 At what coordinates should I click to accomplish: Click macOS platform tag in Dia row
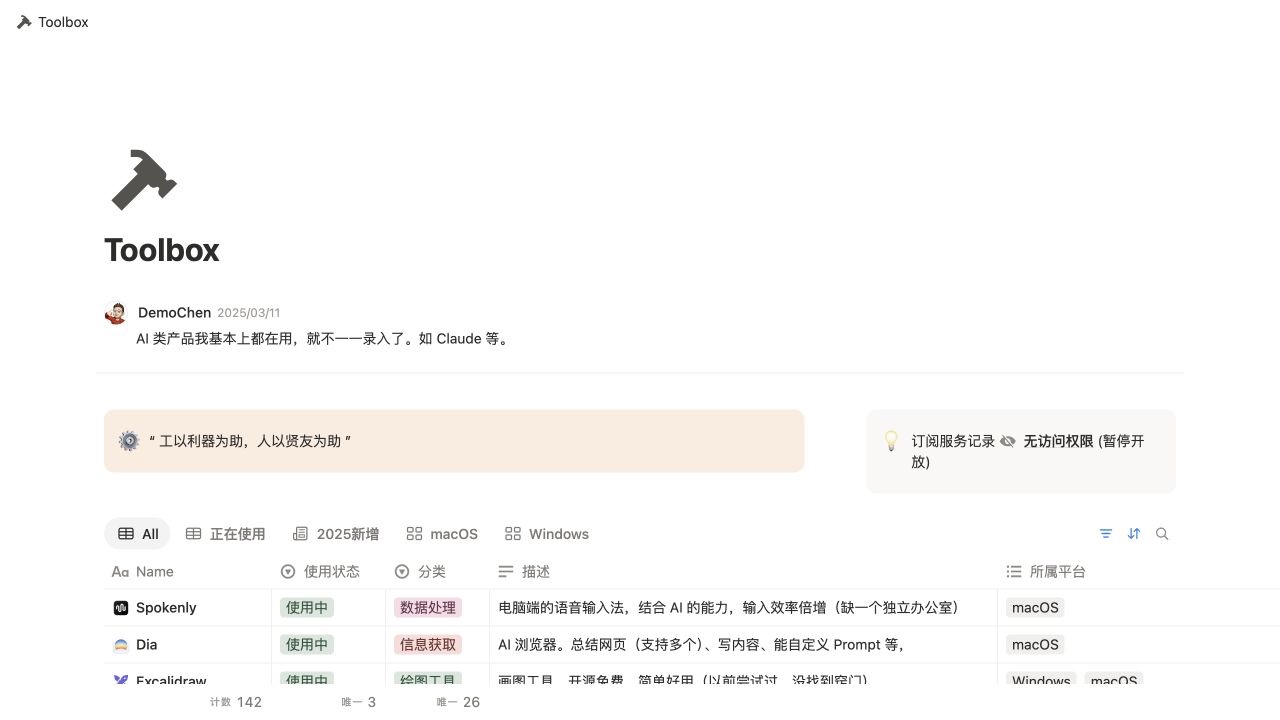[1035, 645]
